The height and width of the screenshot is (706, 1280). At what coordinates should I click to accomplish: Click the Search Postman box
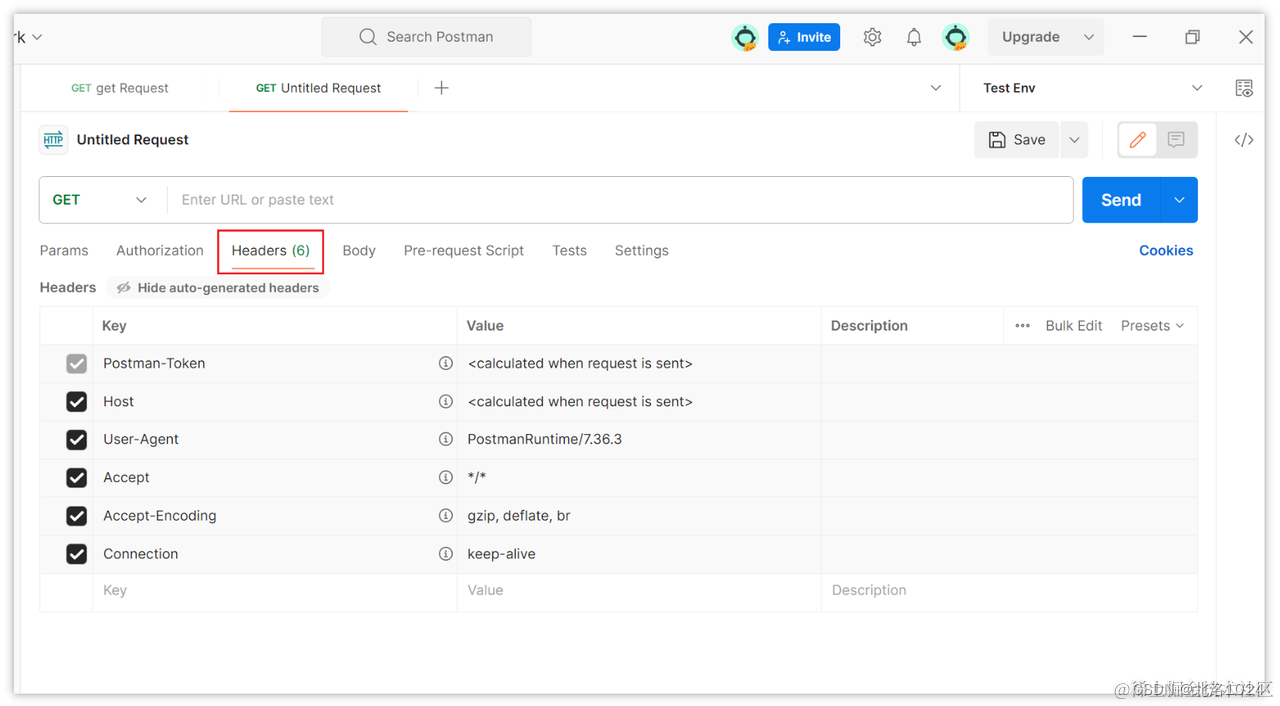(426, 37)
